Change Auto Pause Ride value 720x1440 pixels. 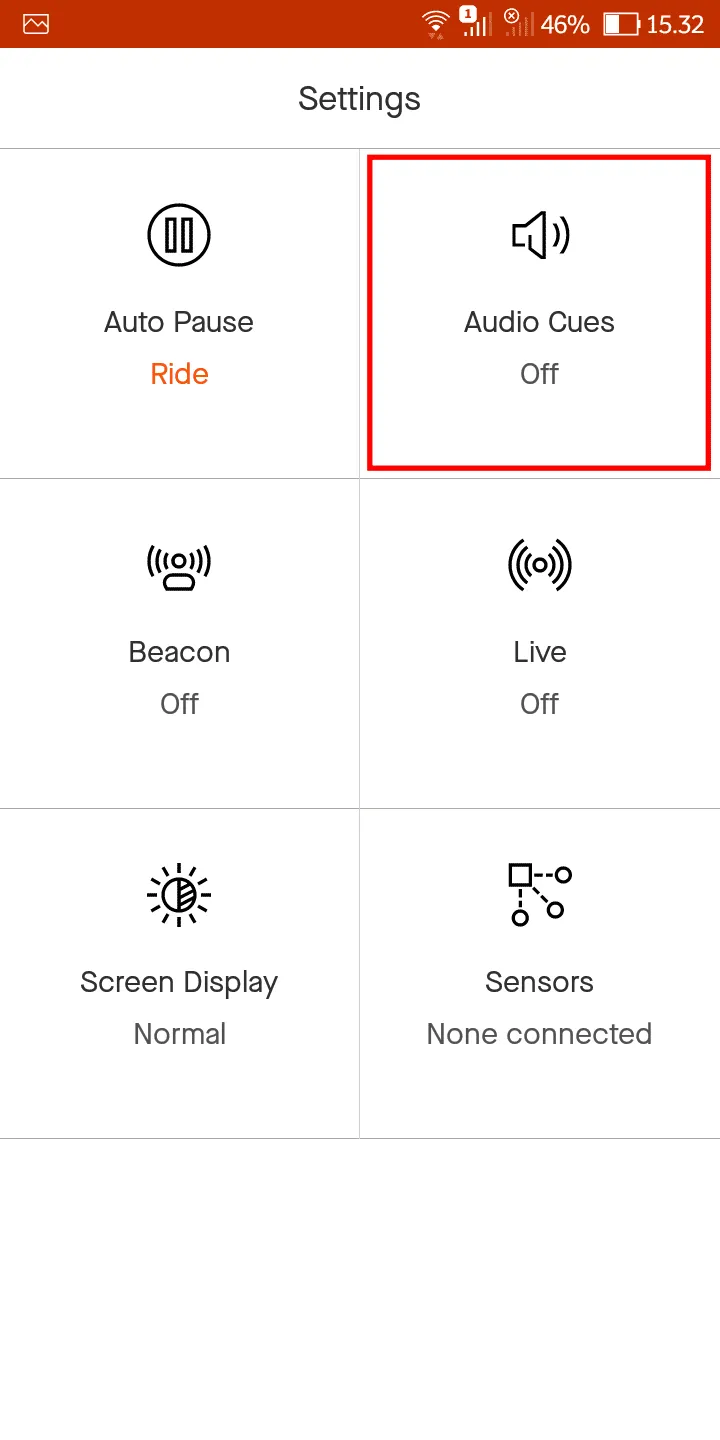tap(179, 374)
